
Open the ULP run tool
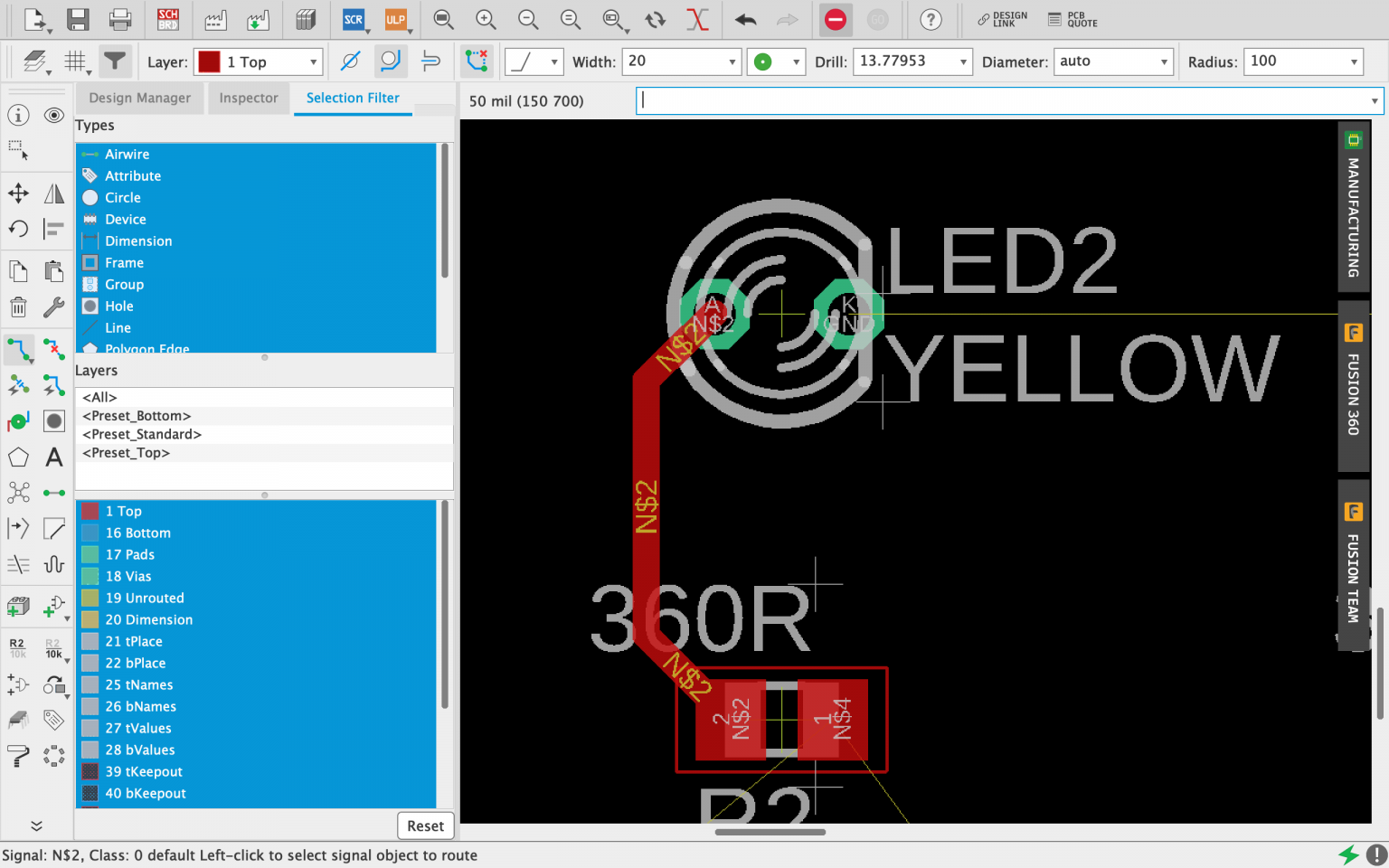[396, 20]
